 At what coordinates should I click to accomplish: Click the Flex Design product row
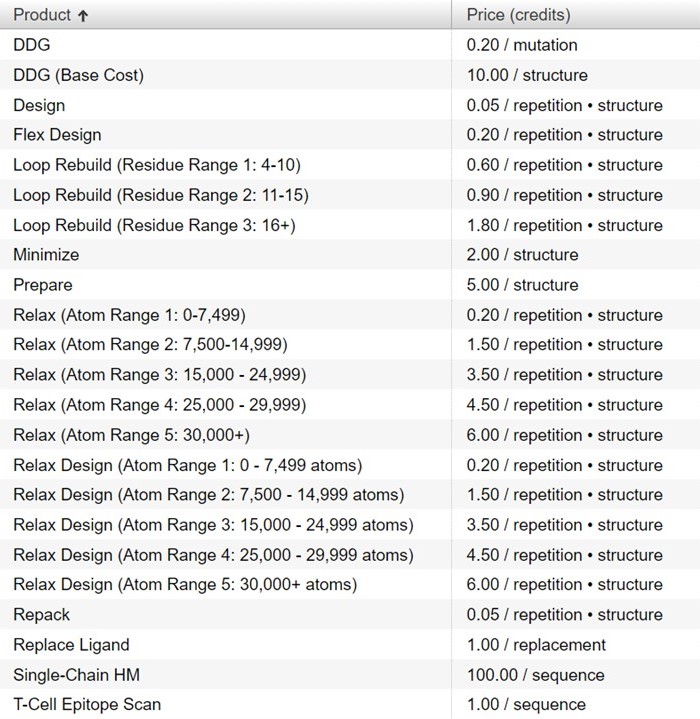[350, 135]
